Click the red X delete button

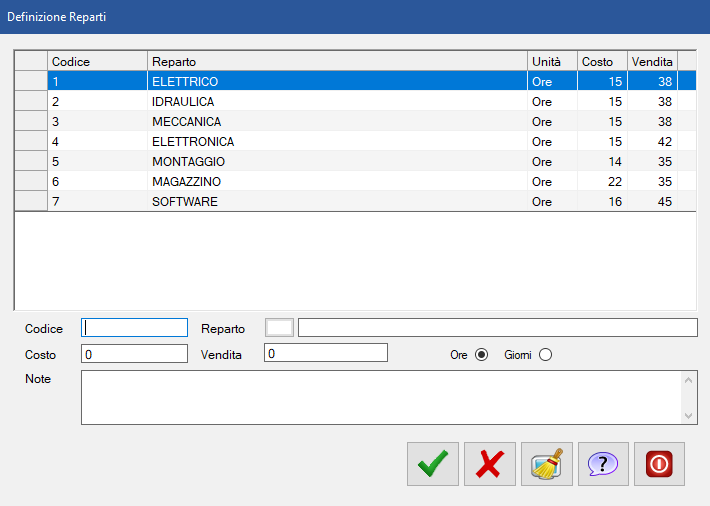click(x=490, y=464)
